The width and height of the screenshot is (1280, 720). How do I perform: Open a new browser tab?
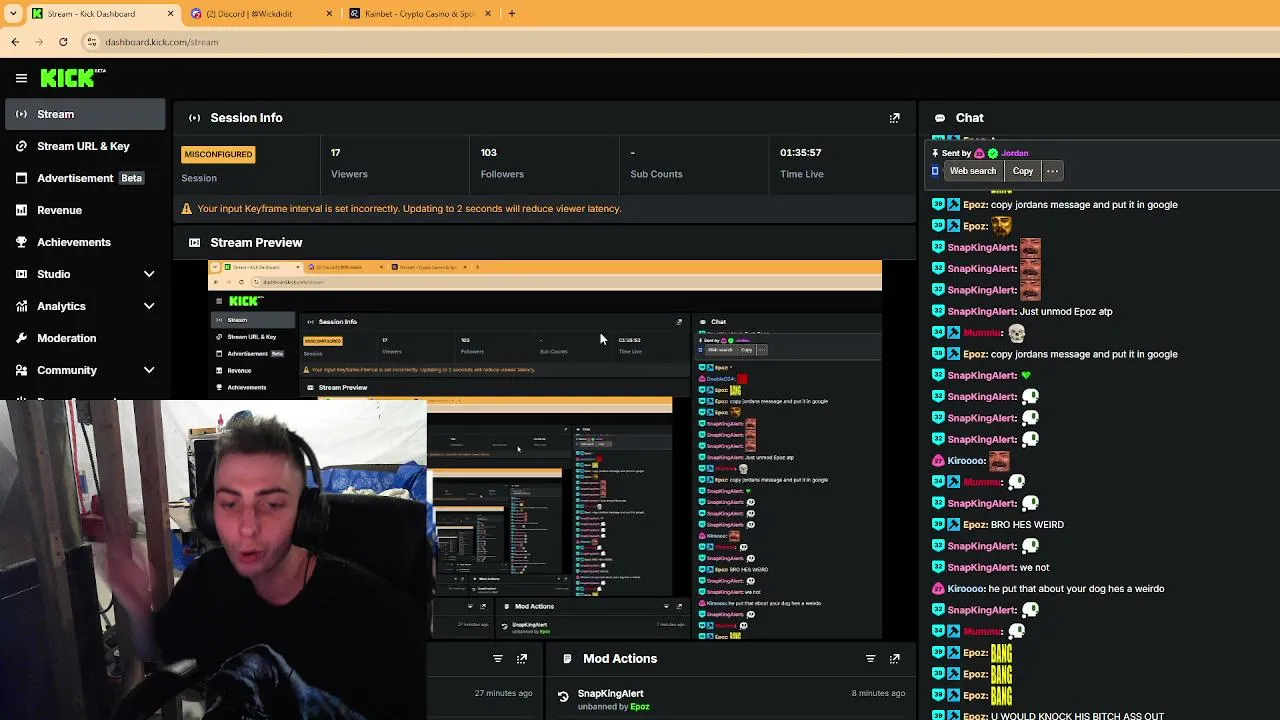pyautogui.click(x=512, y=14)
